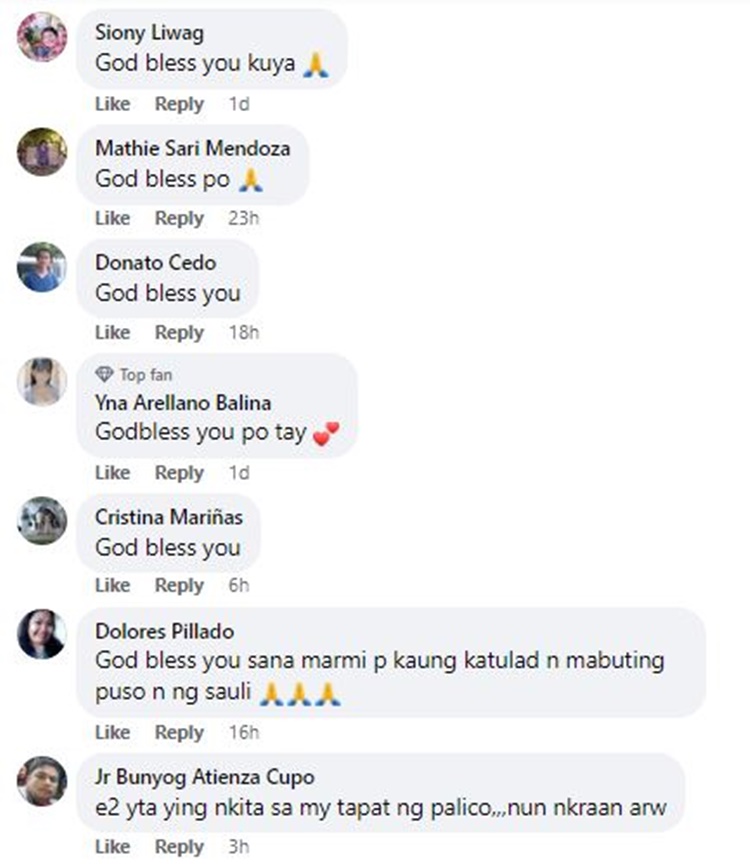Like Siony Liwag's comment
Image resolution: width=750 pixels, height=864 pixels.
(112, 104)
